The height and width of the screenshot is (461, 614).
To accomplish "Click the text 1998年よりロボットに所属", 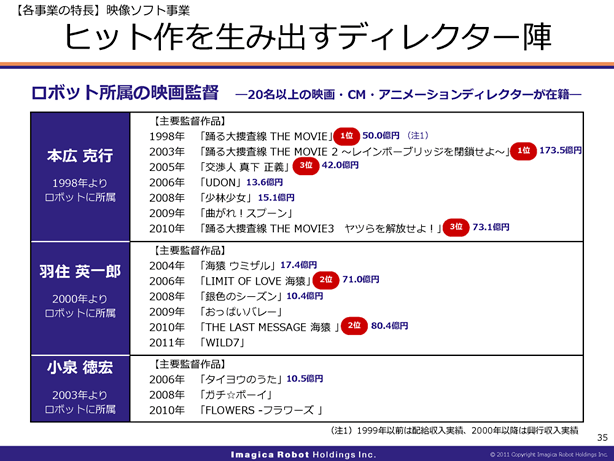I will click(x=80, y=190).
